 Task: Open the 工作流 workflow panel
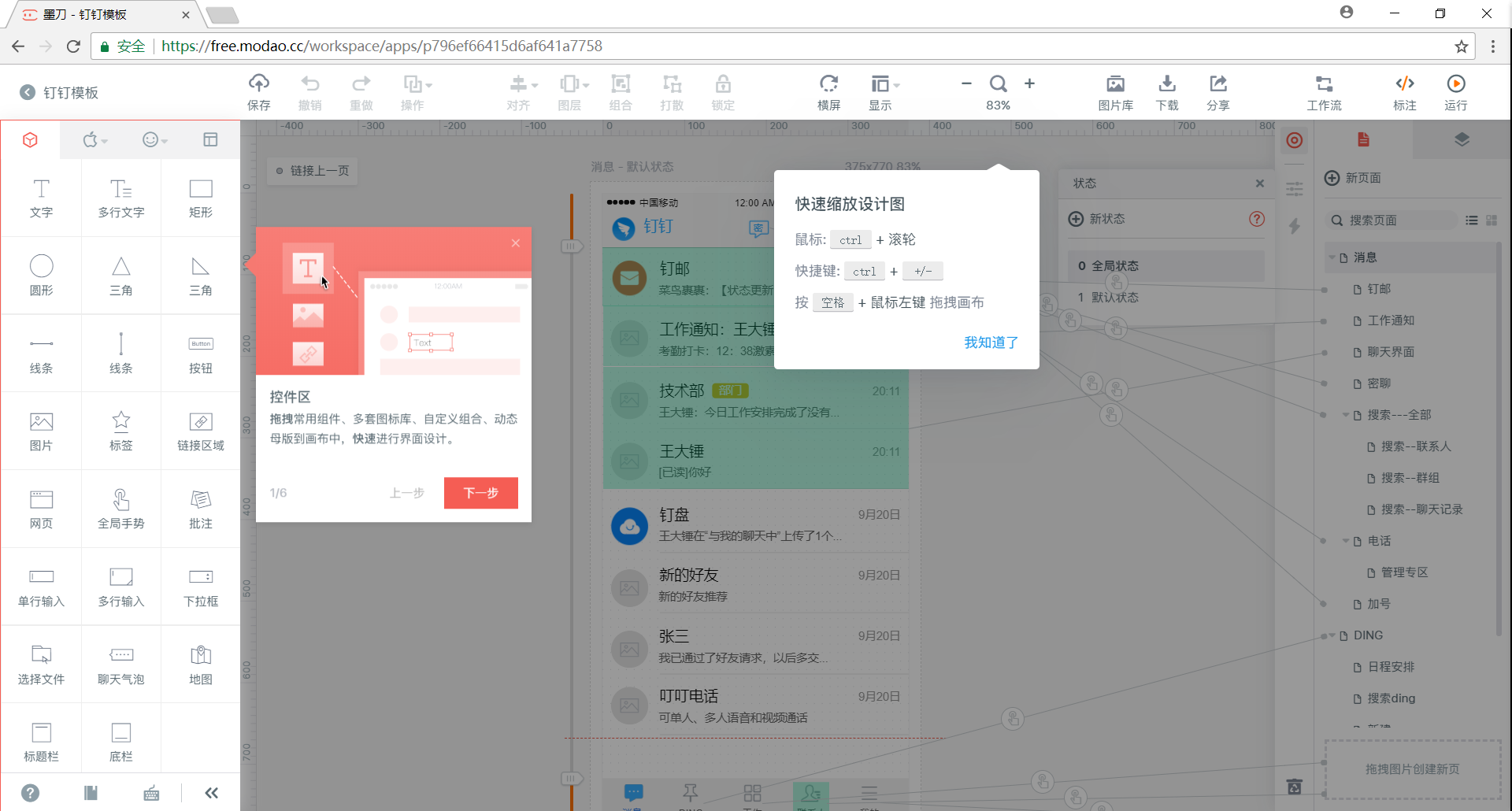tap(1324, 92)
